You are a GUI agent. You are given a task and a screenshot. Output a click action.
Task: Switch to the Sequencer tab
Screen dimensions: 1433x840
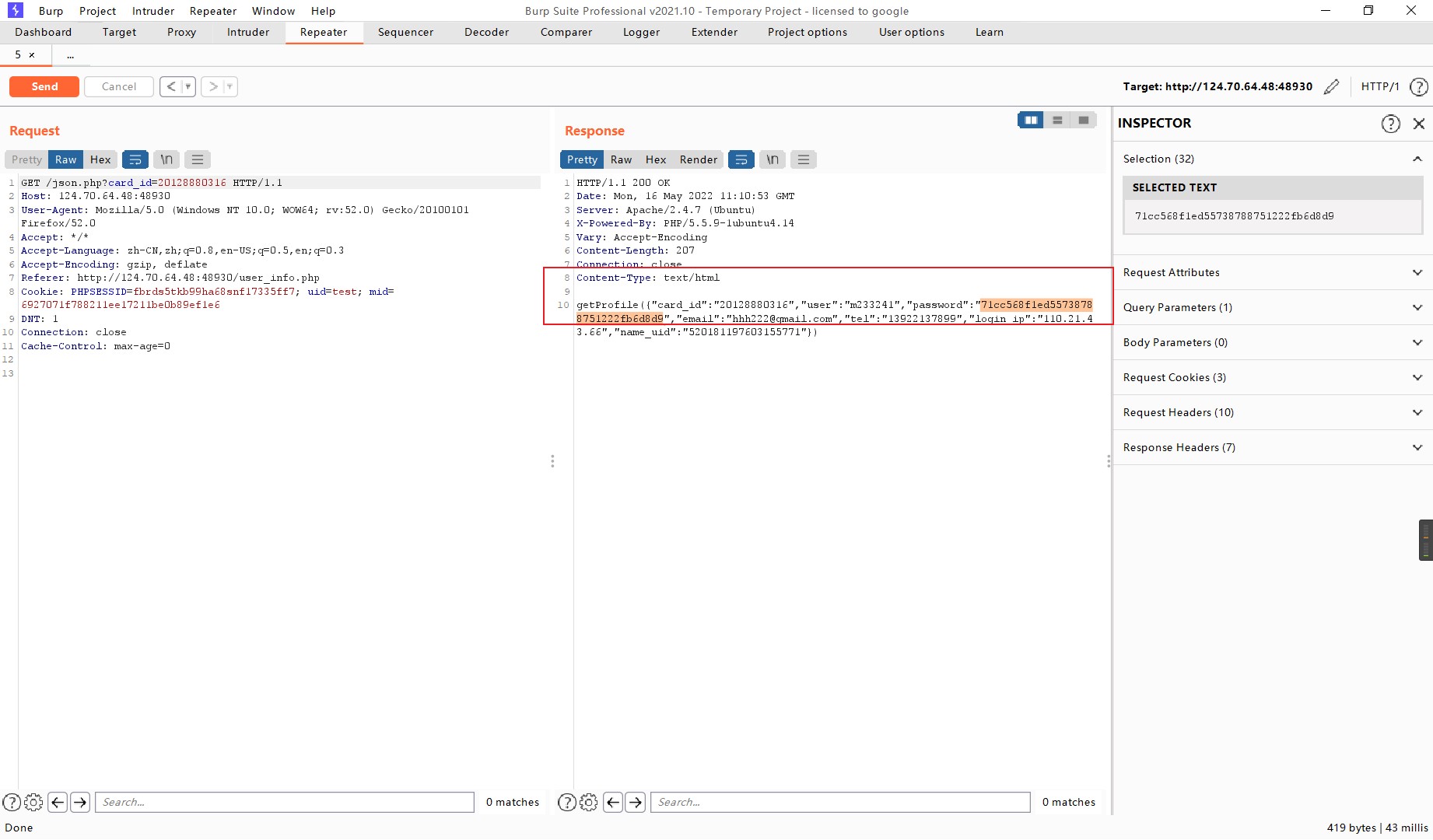(405, 32)
